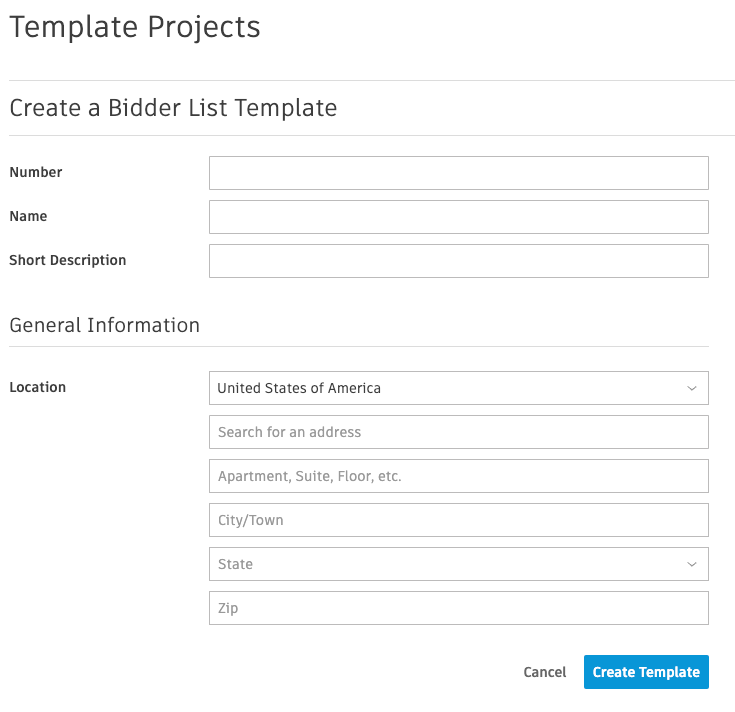The width and height of the screenshot is (735, 712).
Task: Click the Short Description label
Action: [x=68, y=260]
